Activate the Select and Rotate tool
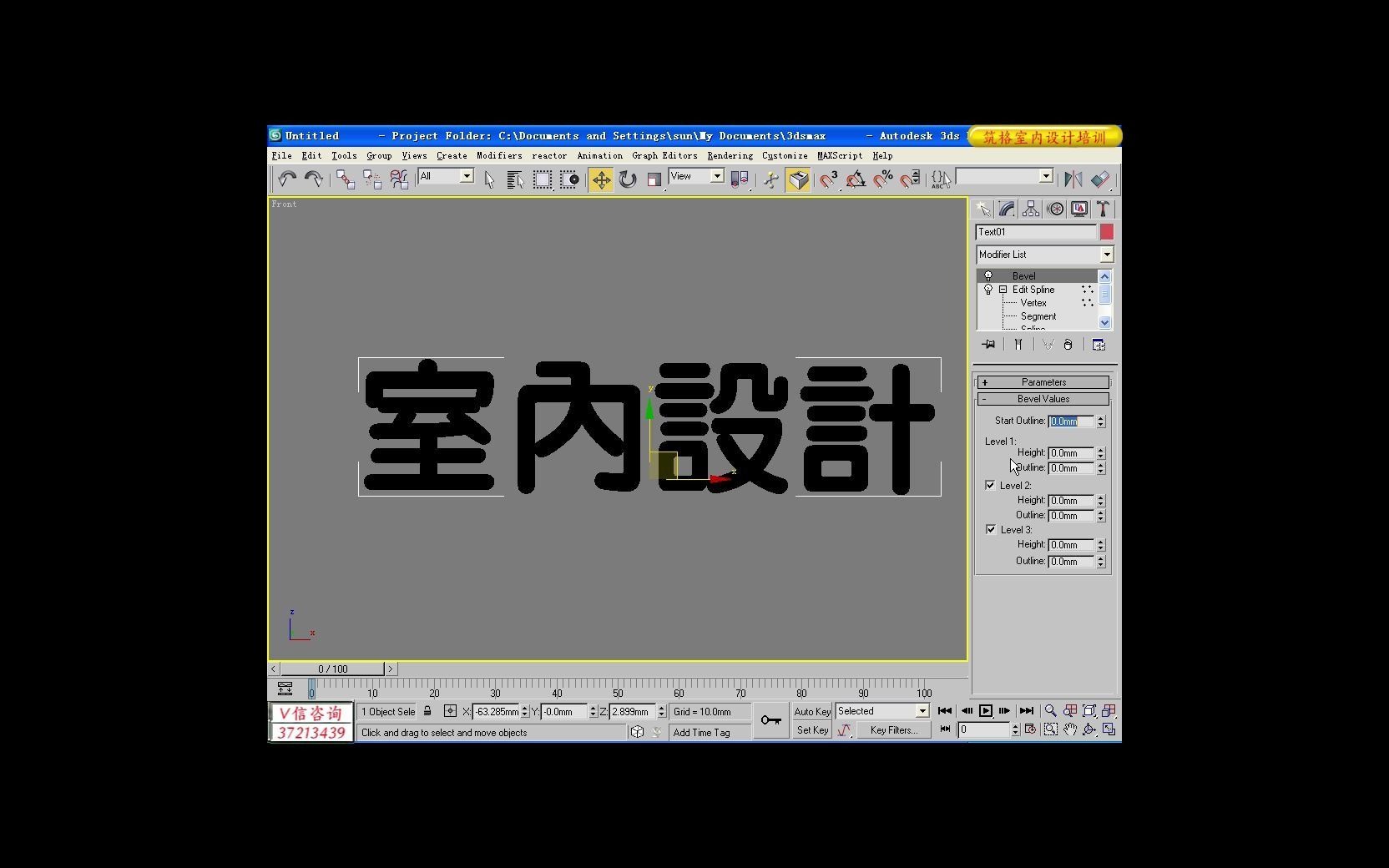 [x=627, y=179]
